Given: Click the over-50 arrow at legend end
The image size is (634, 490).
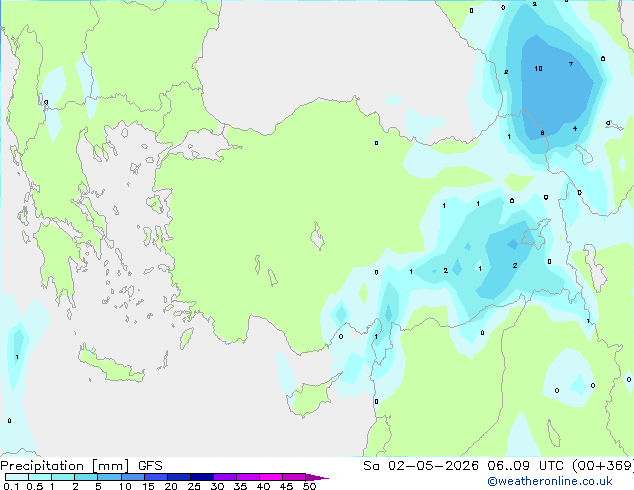Looking at the screenshot, I should pyautogui.click(x=317, y=477).
